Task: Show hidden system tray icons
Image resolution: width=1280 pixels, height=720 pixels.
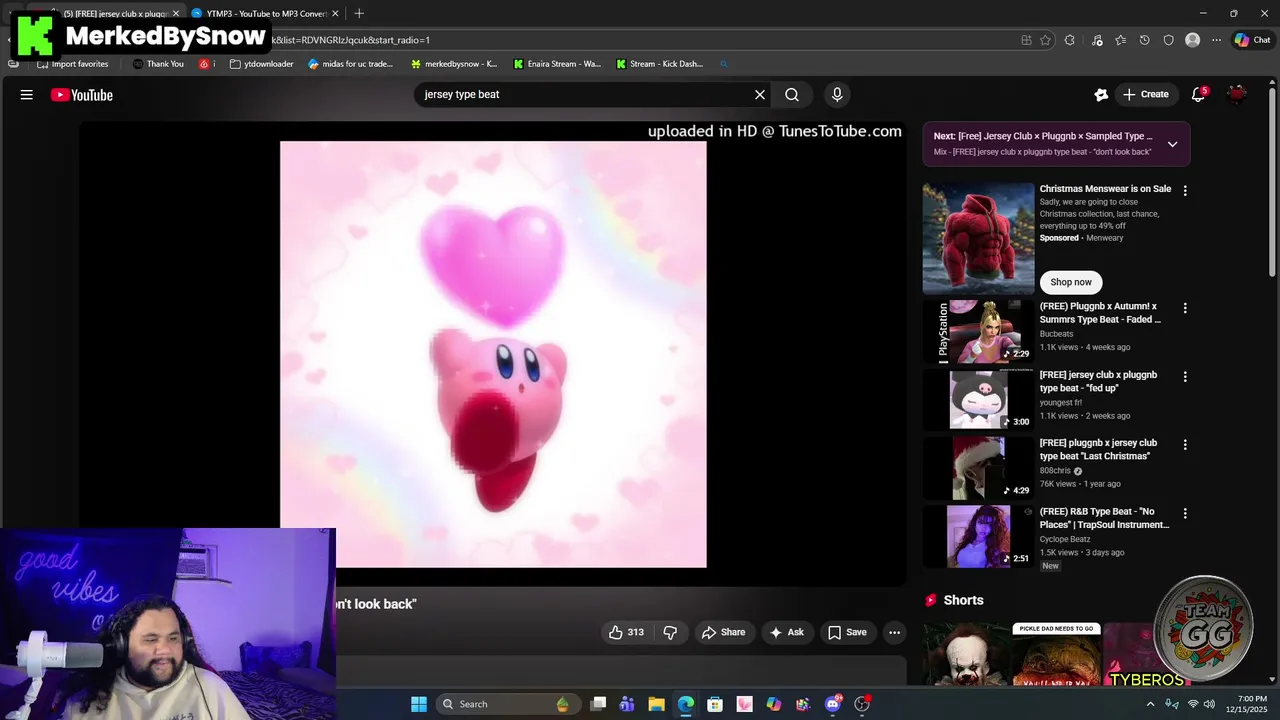Action: click(1150, 704)
